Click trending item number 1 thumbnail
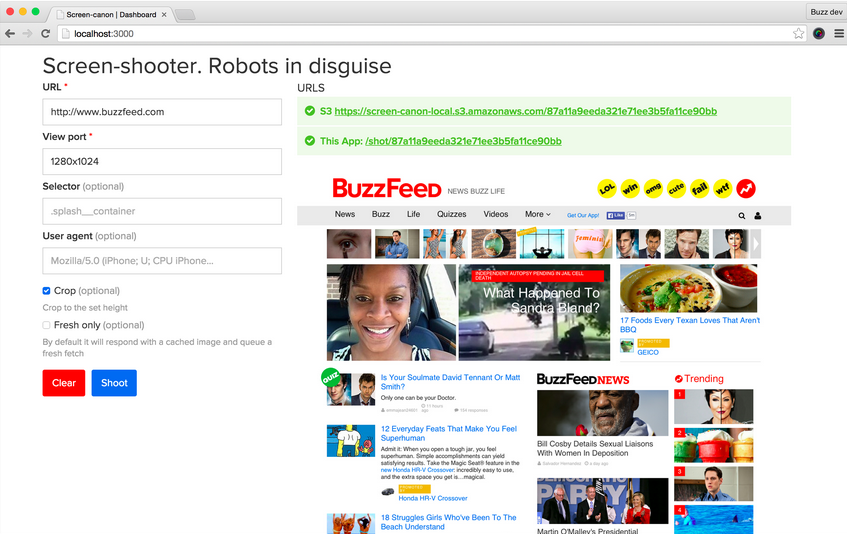This screenshot has width=847, height=534. [714, 407]
